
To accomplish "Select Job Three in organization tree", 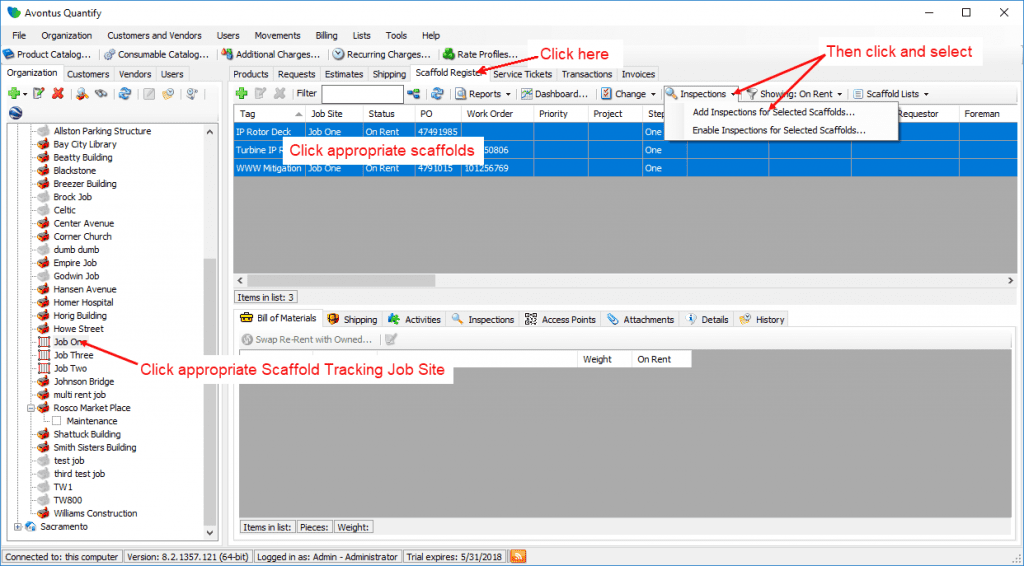I will (73, 355).
